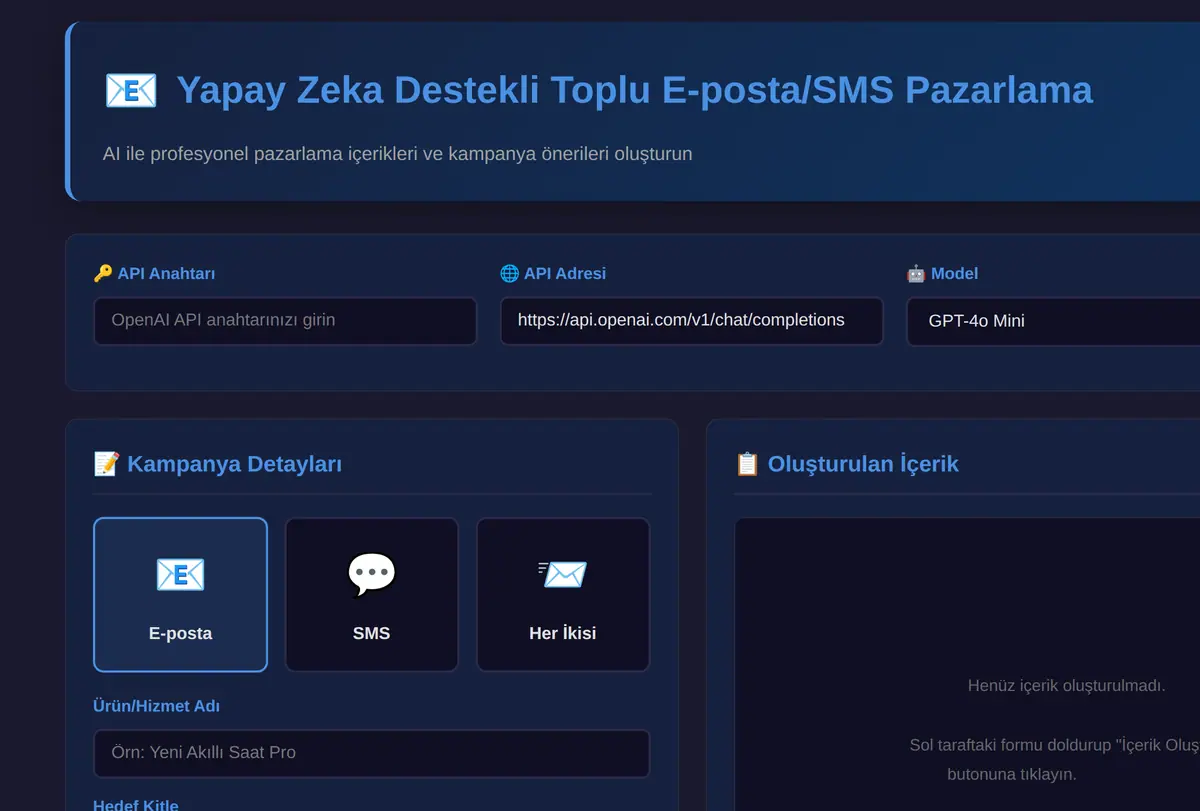Click the key icon beside API Anahtarı
Viewport: 1200px width, 811px height.
(x=103, y=273)
